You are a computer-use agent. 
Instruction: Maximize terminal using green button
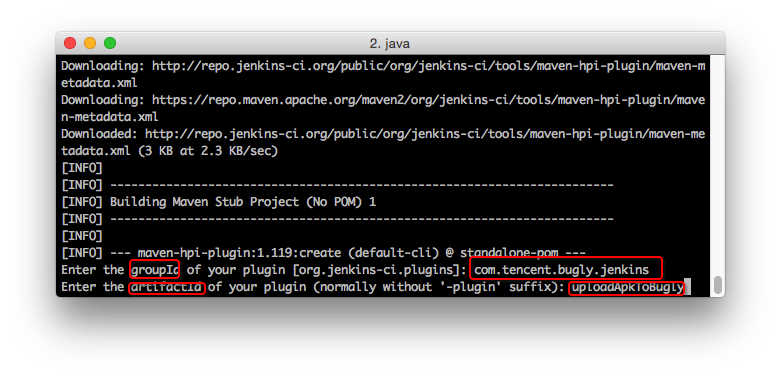coord(110,43)
